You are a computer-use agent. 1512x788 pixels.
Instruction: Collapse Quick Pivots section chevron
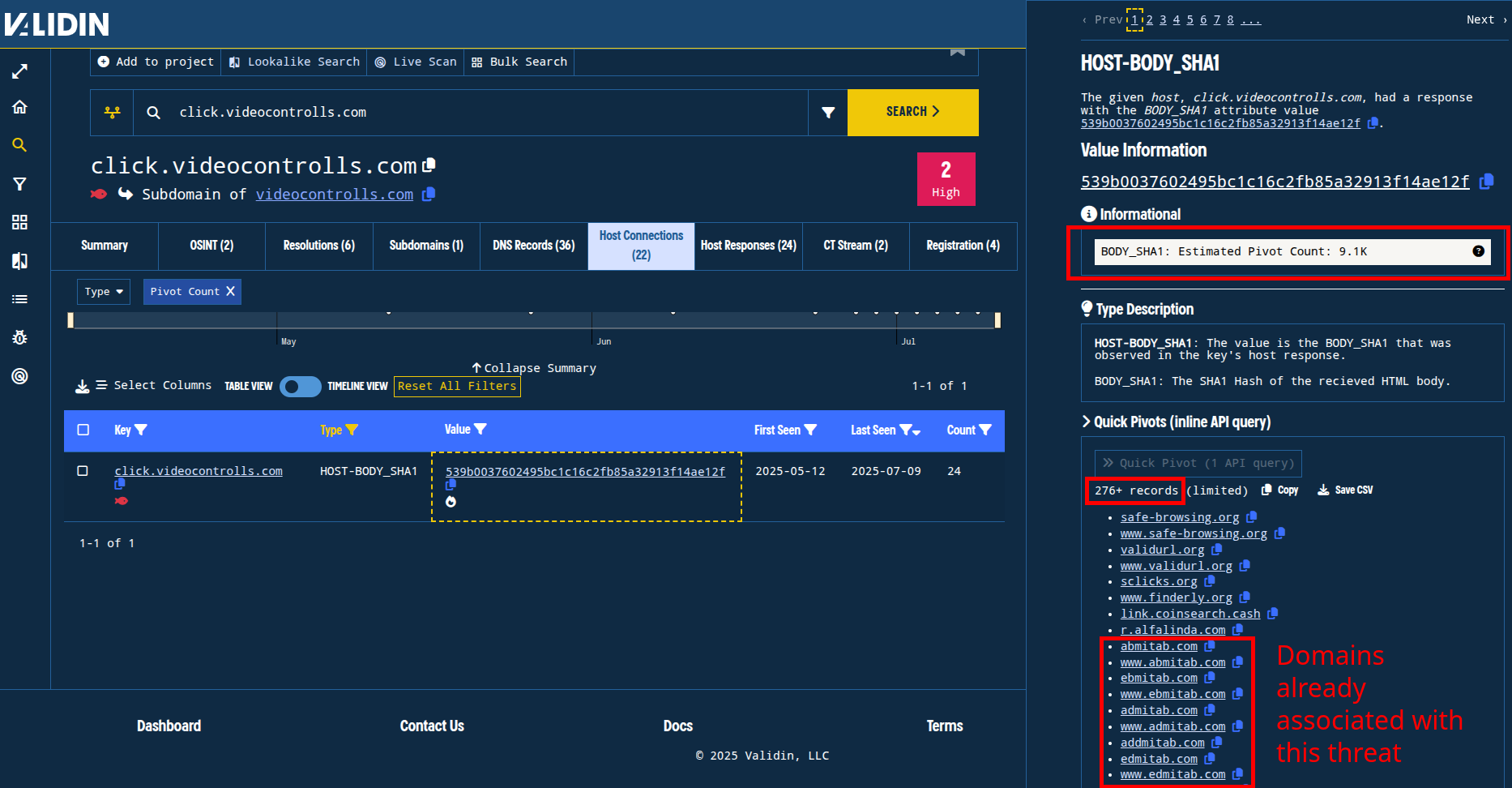pos(1086,422)
